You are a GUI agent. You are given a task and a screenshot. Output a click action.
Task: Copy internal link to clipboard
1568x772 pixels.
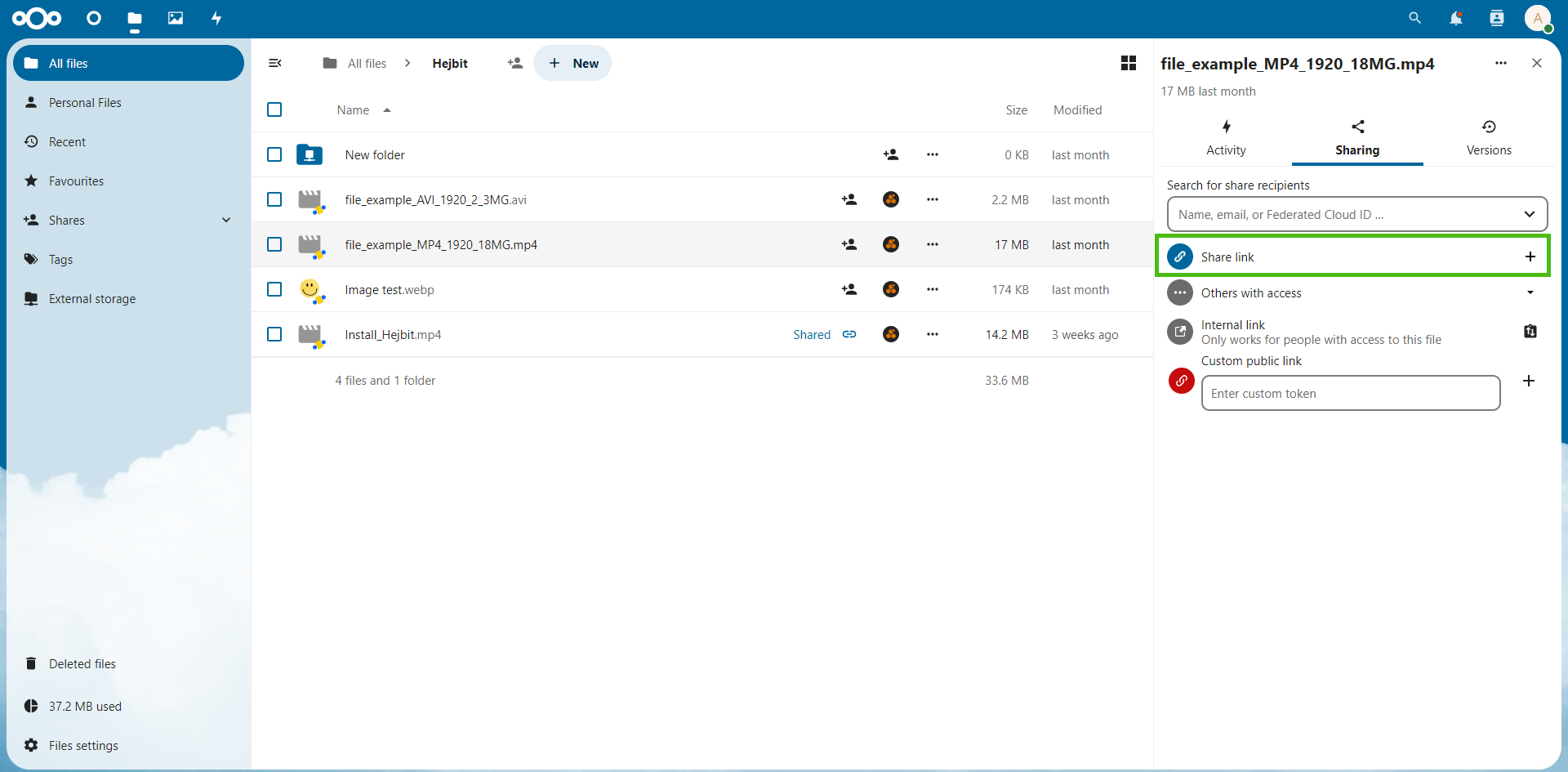[x=1530, y=331]
